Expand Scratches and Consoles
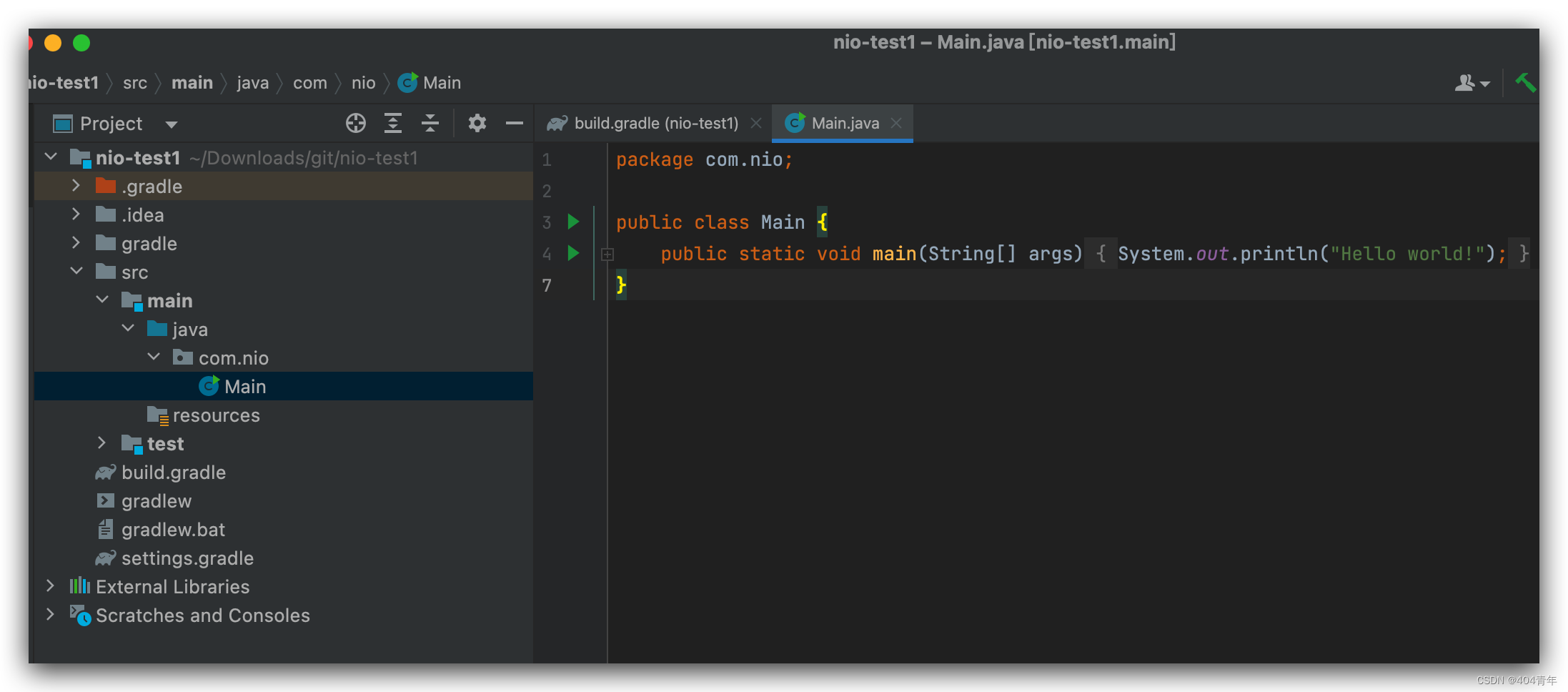This screenshot has height=692, width=1568. pos(50,615)
